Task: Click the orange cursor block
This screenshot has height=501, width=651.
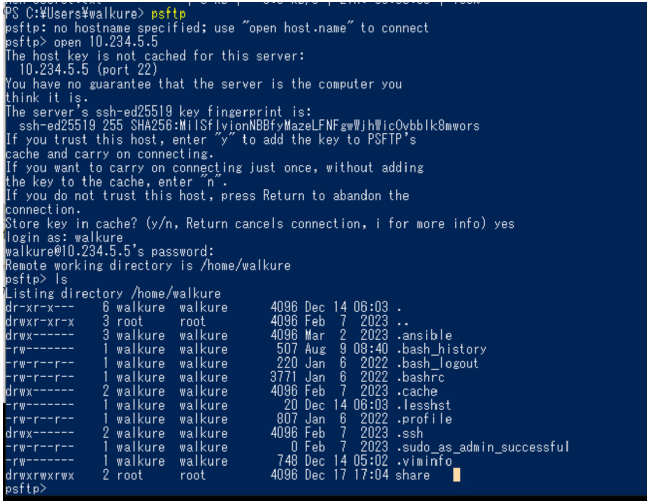Action: (x=456, y=475)
